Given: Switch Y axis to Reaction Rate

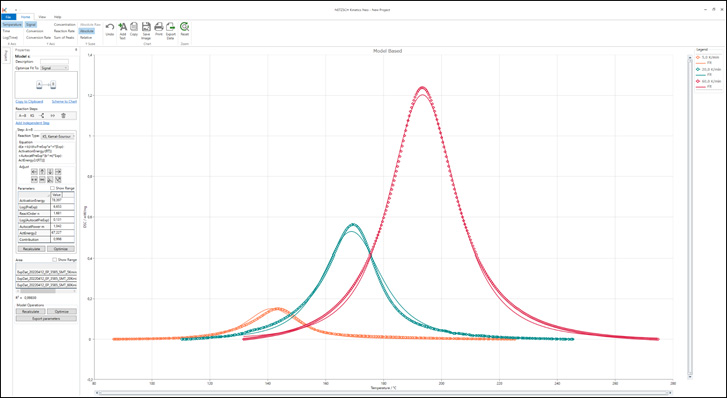Looking at the screenshot, I should coord(64,31).
